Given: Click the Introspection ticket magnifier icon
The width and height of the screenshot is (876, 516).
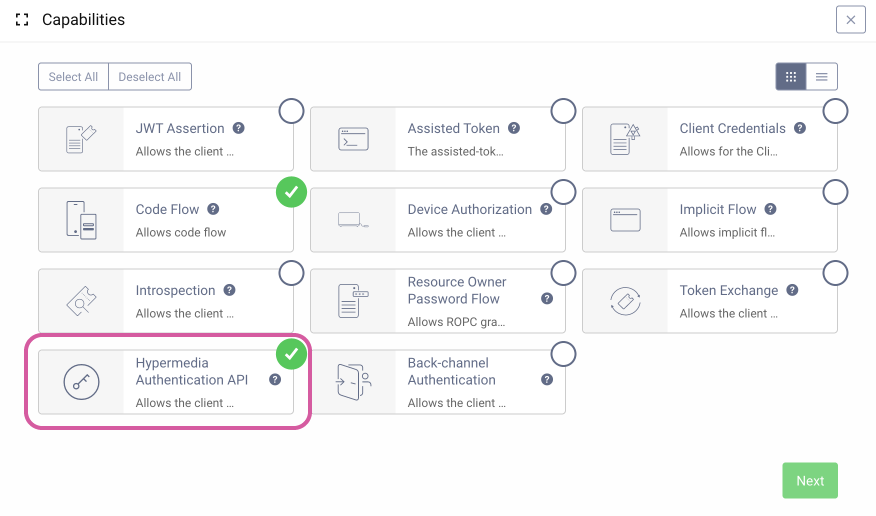Looking at the screenshot, I should point(81,301).
